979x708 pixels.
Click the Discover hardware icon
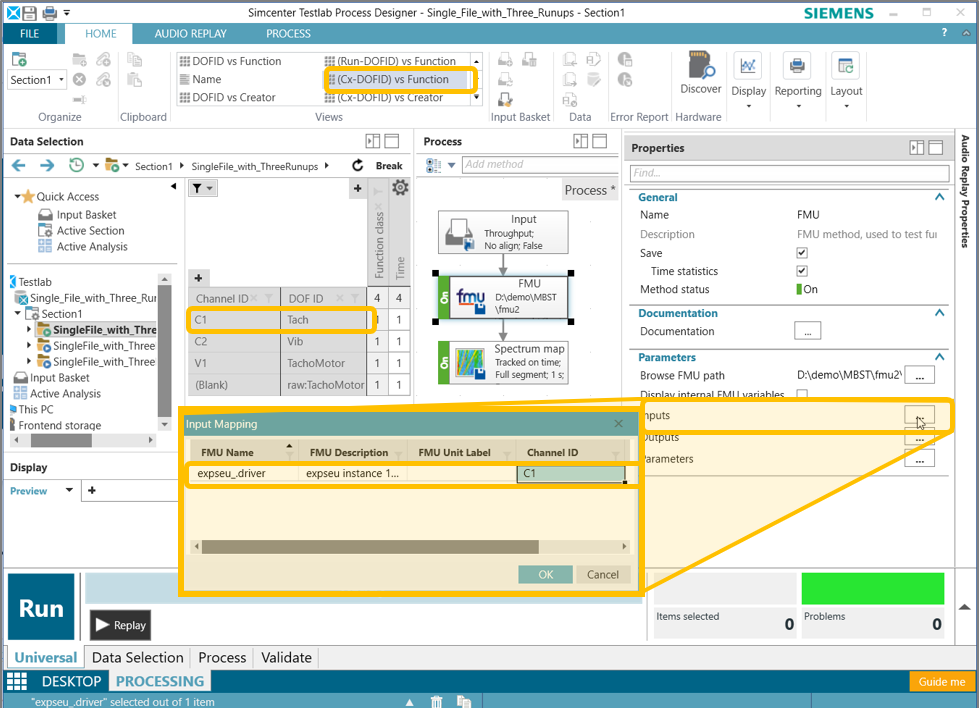click(700, 70)
